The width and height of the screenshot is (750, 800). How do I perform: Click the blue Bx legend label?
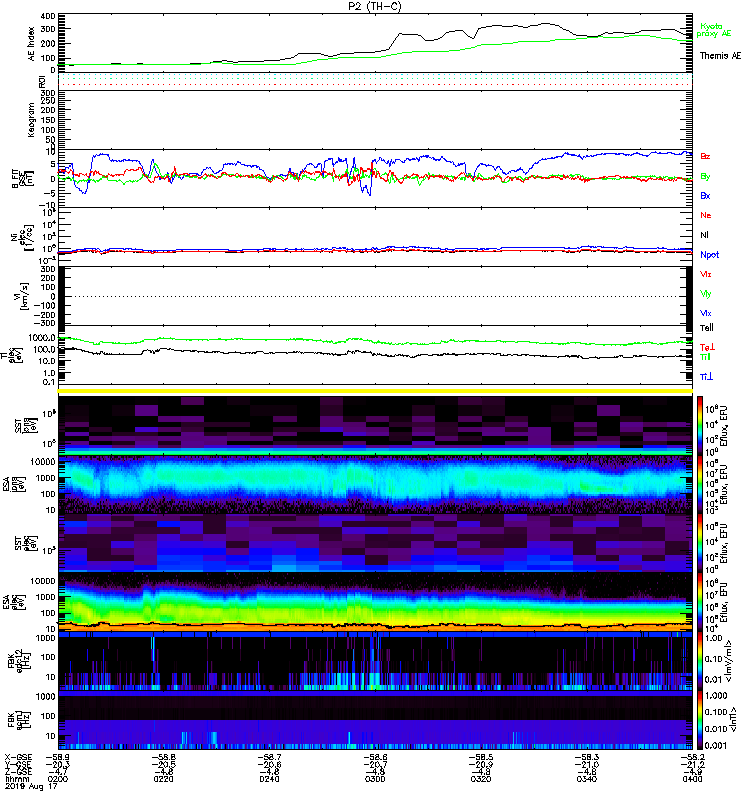pyautogui.click(x=705, y=196)
